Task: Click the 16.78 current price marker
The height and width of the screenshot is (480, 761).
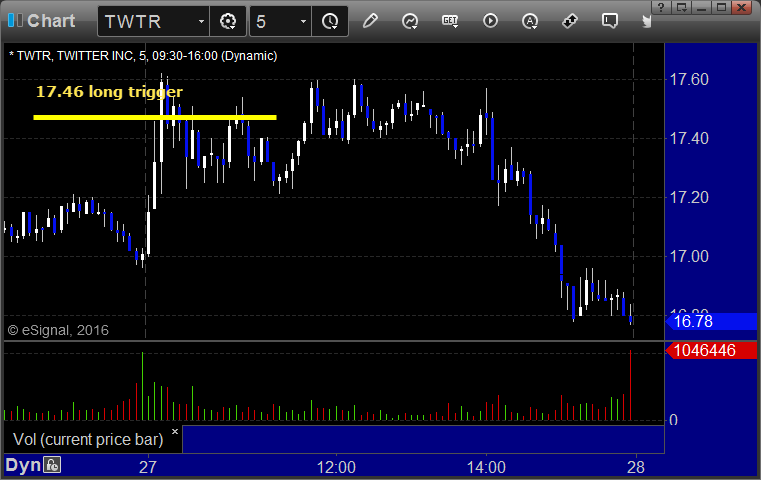Action: 711,321
